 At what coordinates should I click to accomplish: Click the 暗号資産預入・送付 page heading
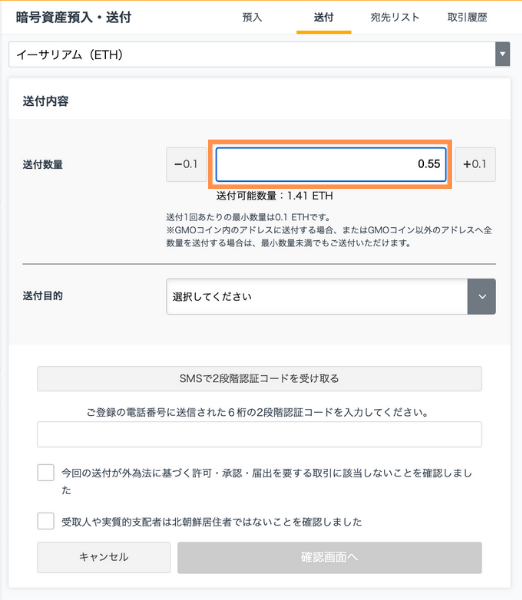[x=73, y=18]
